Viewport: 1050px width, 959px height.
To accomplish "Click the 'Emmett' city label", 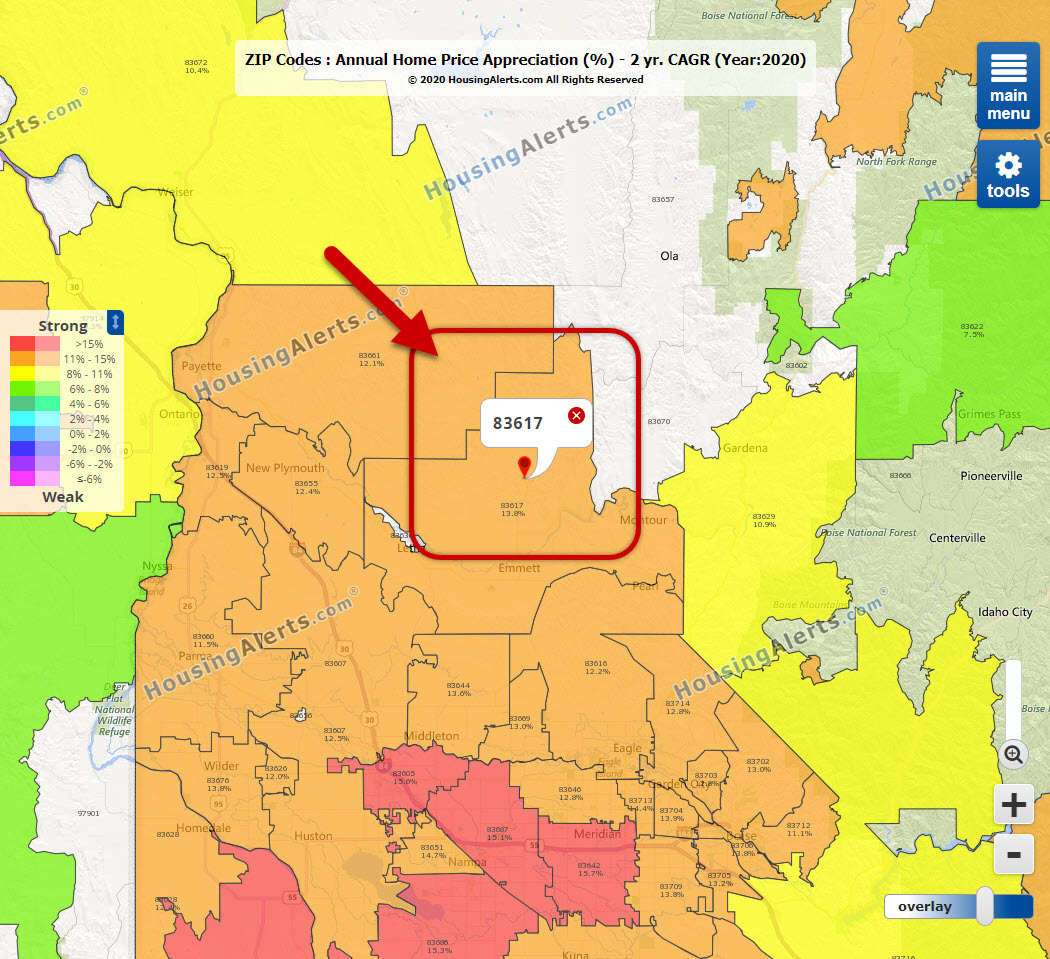I will [x=519, y=568].
